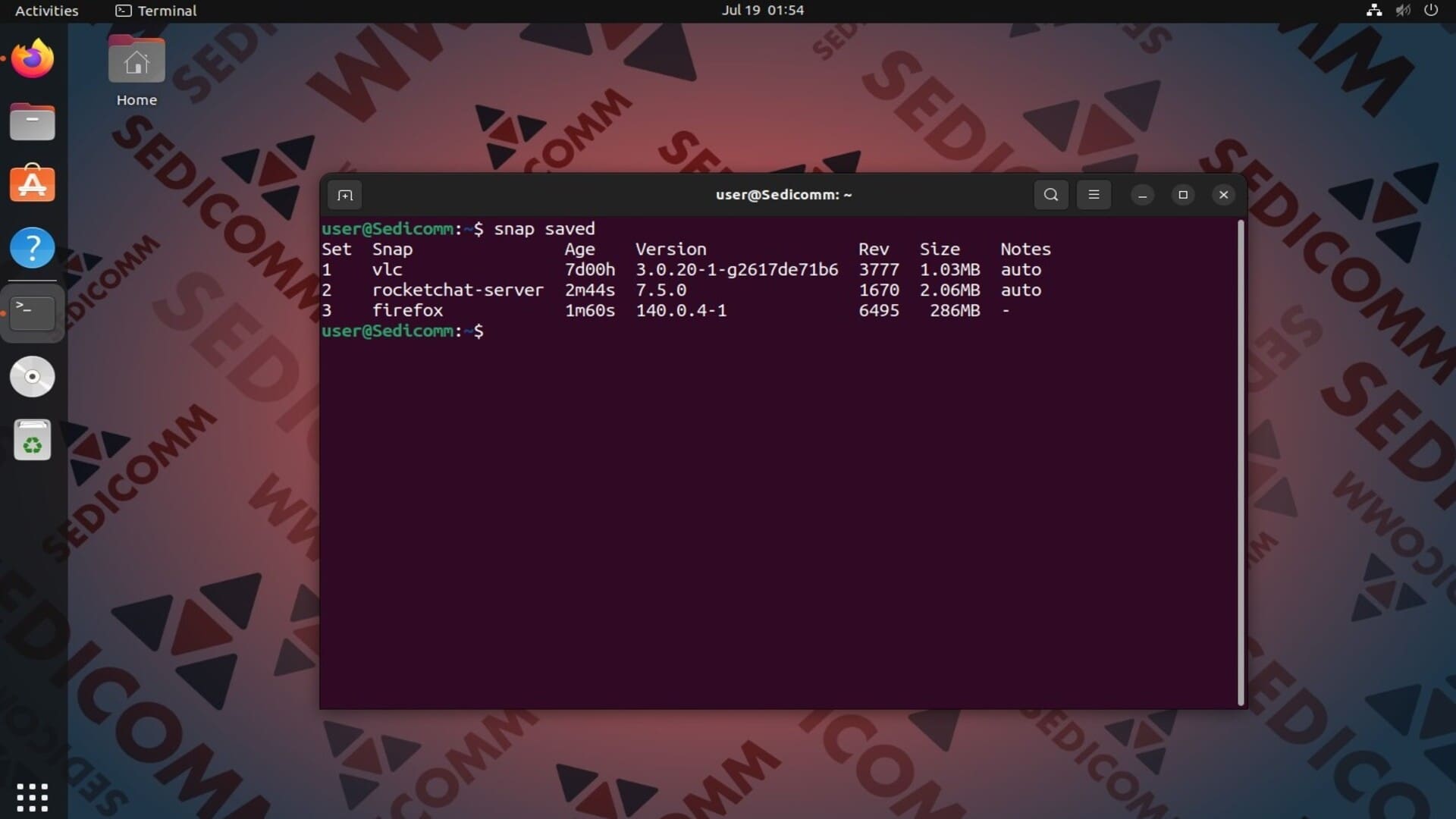
Task: Click size '286MB' value
Action: pos(955,311)
